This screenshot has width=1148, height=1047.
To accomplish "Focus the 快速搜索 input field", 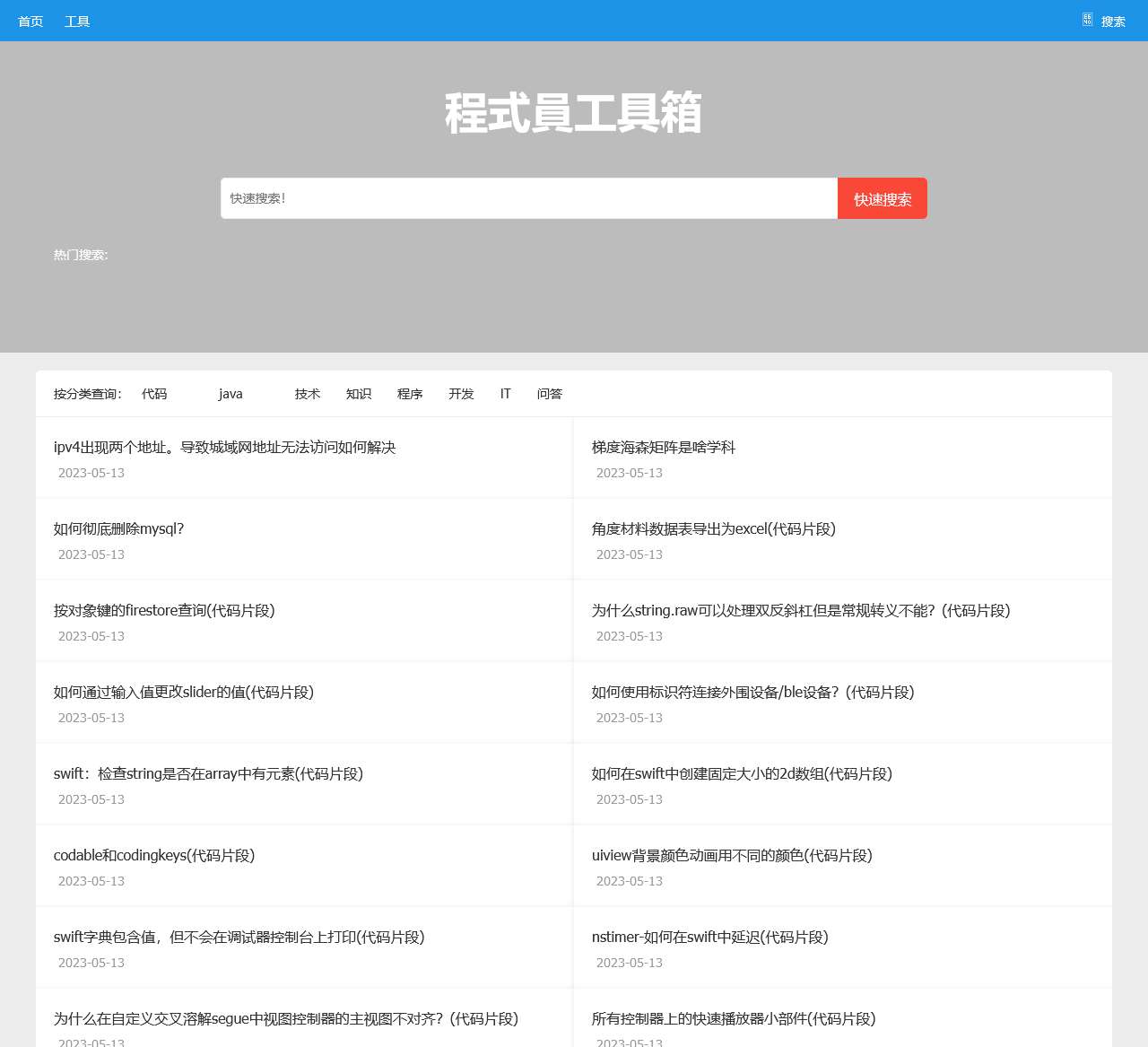I will coord(529,198).
